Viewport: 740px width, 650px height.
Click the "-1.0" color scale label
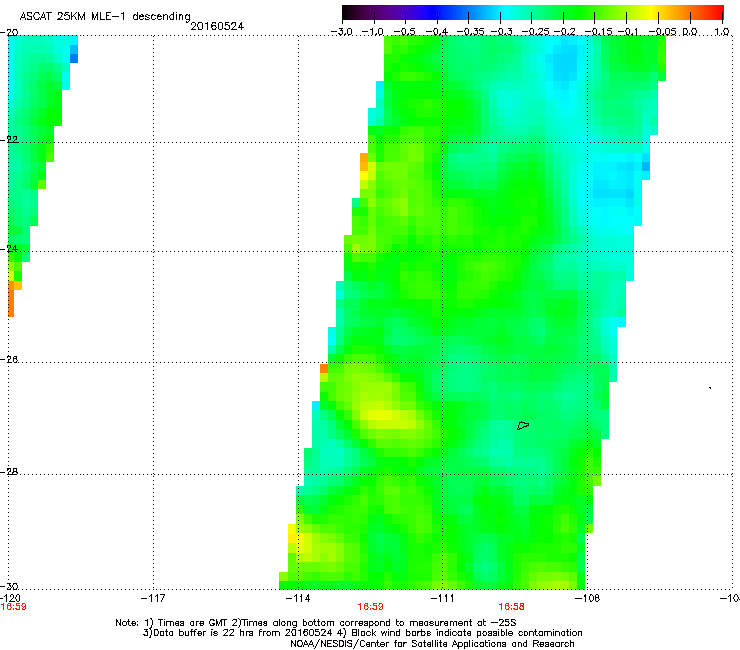(x=373, y=32)
